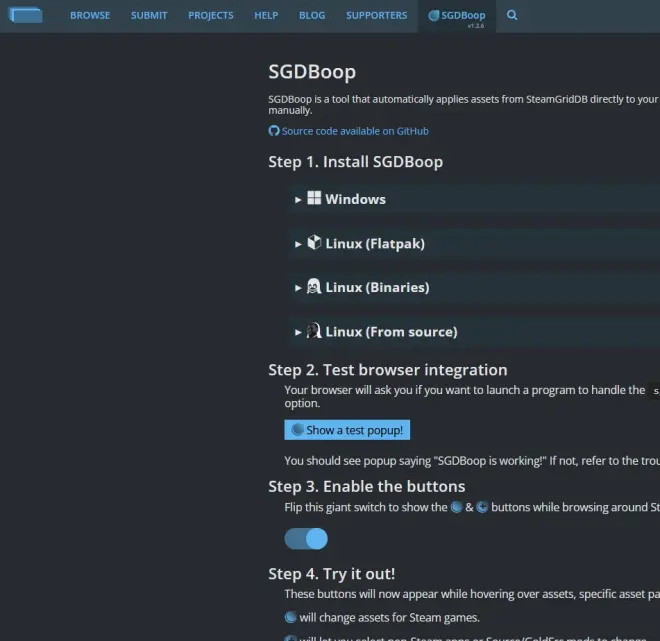Click the Step 3. Enable the buttons heading
This screenshot has height=641, width=660.
(x=367, y=487)
